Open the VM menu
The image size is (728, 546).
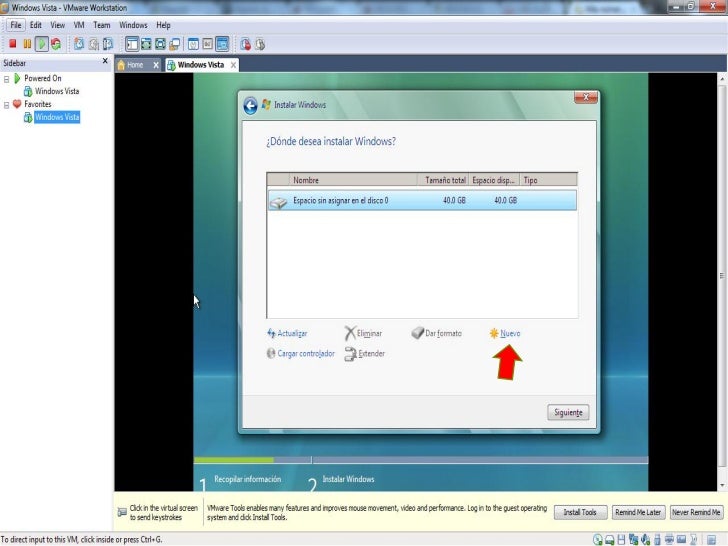pyautogui.click(x=79, y=25)
